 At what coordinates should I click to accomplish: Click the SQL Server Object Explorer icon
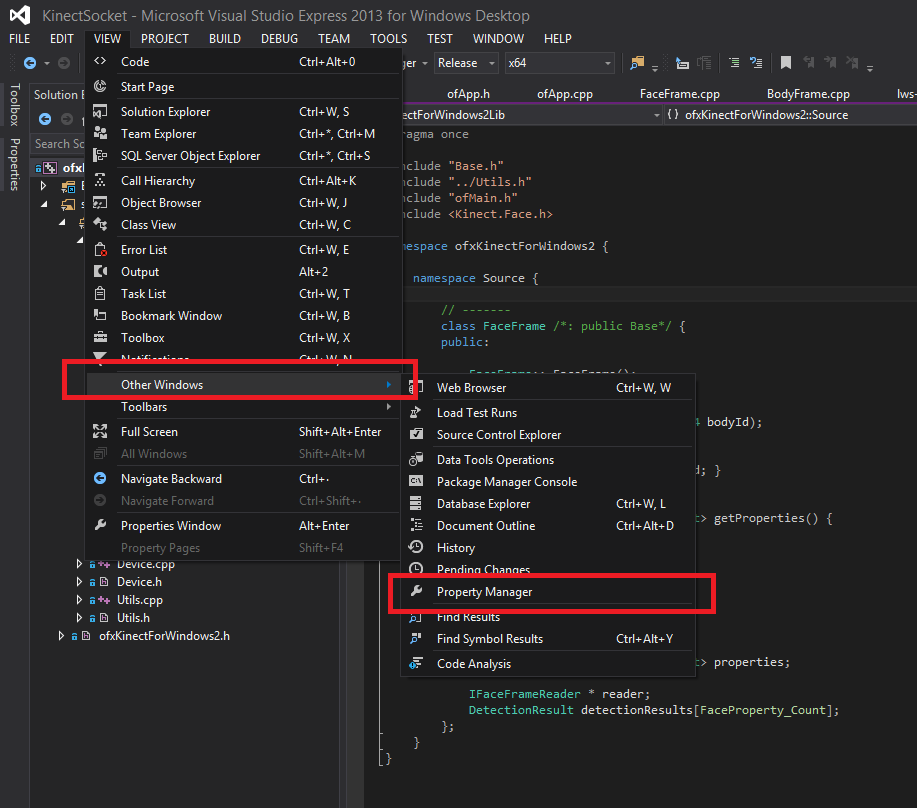click(x=100, y=156)
